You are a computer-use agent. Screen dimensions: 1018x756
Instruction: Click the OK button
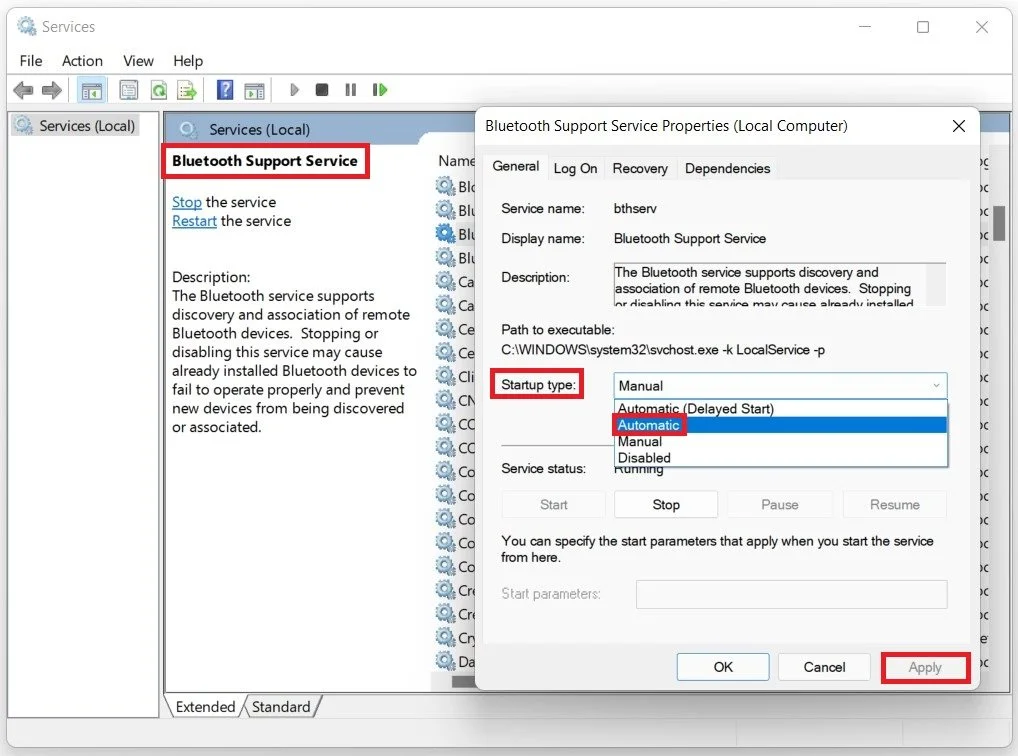click(723, 667)
